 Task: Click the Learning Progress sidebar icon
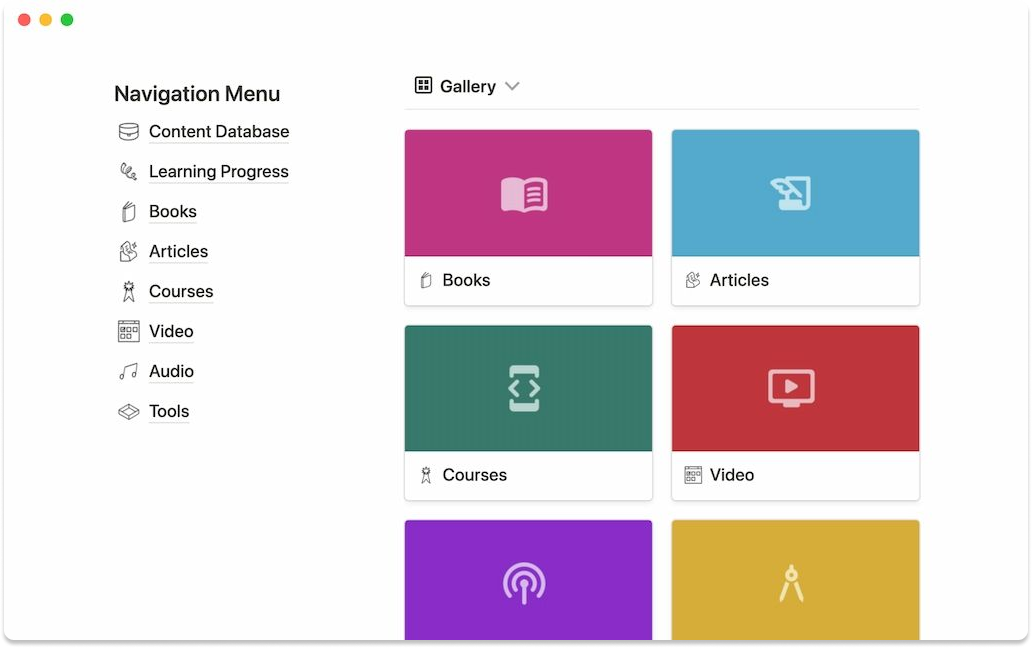(x=128, y=172)
